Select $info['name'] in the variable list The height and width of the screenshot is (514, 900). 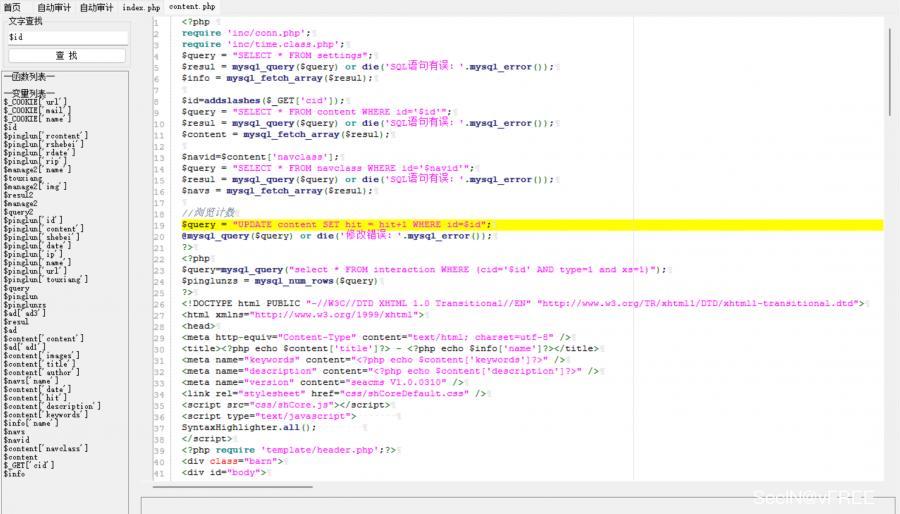pyautogui.click(x=31, y=423)
